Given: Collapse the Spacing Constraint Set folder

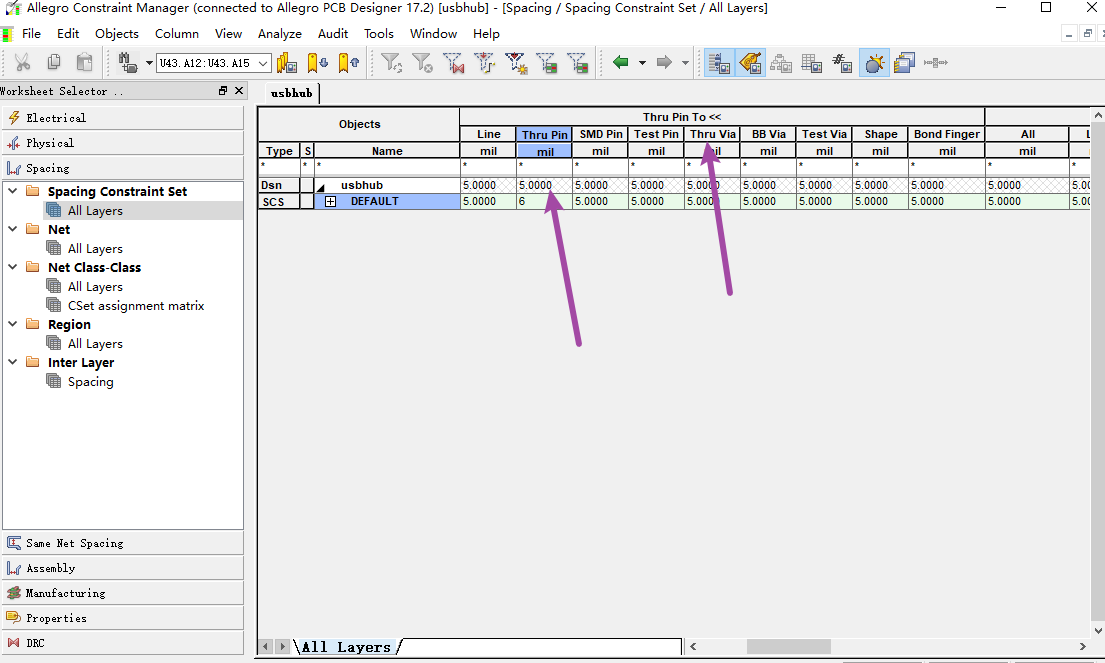Looking at the screenshot, I should 13,191.
